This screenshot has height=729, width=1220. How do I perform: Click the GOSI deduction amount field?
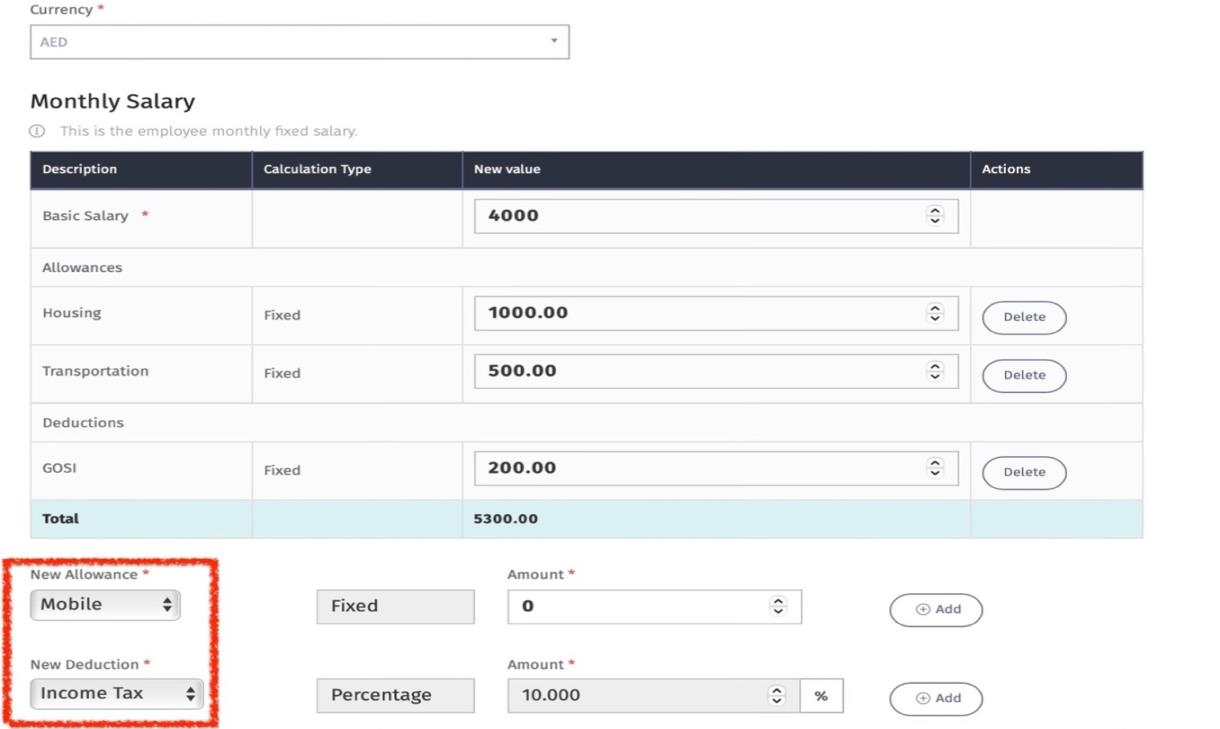point(700,468)
